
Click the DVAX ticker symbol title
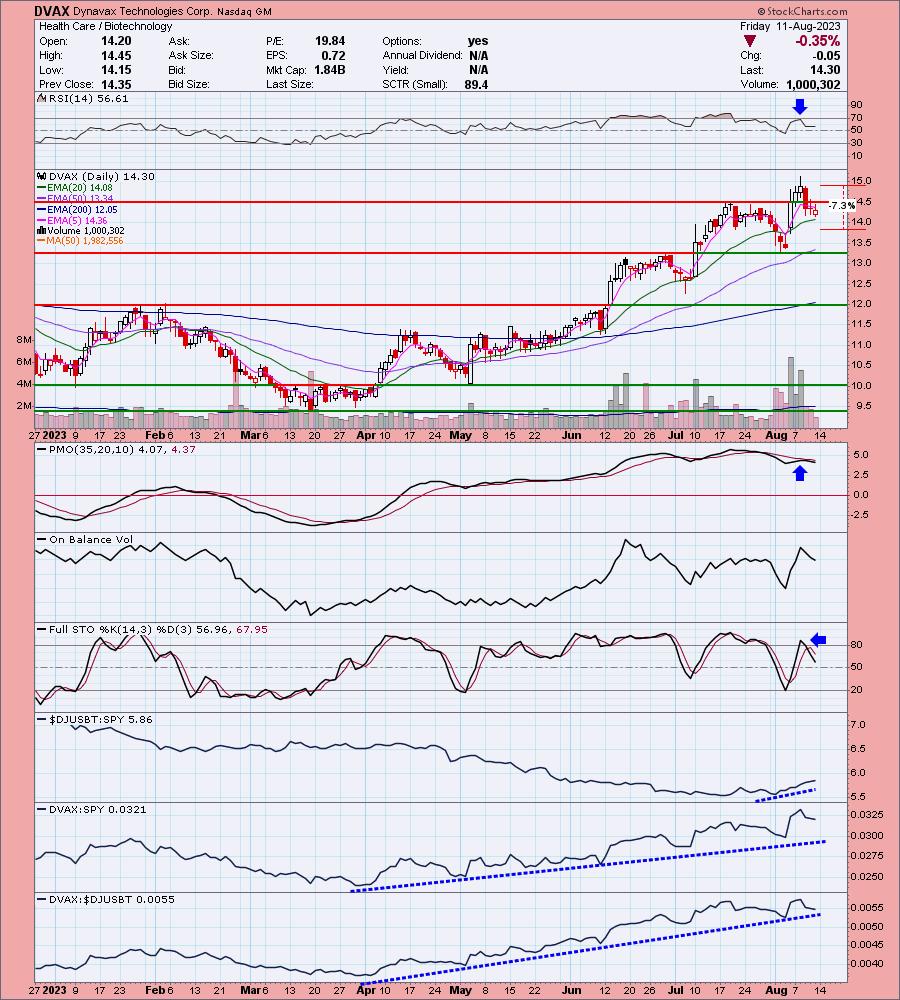coord(52,11)
